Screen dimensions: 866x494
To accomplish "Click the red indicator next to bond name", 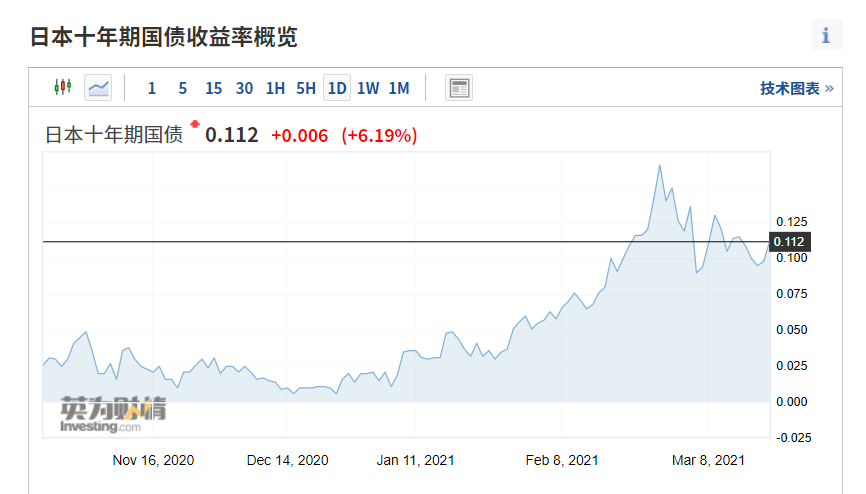I will tap(195, 127).
